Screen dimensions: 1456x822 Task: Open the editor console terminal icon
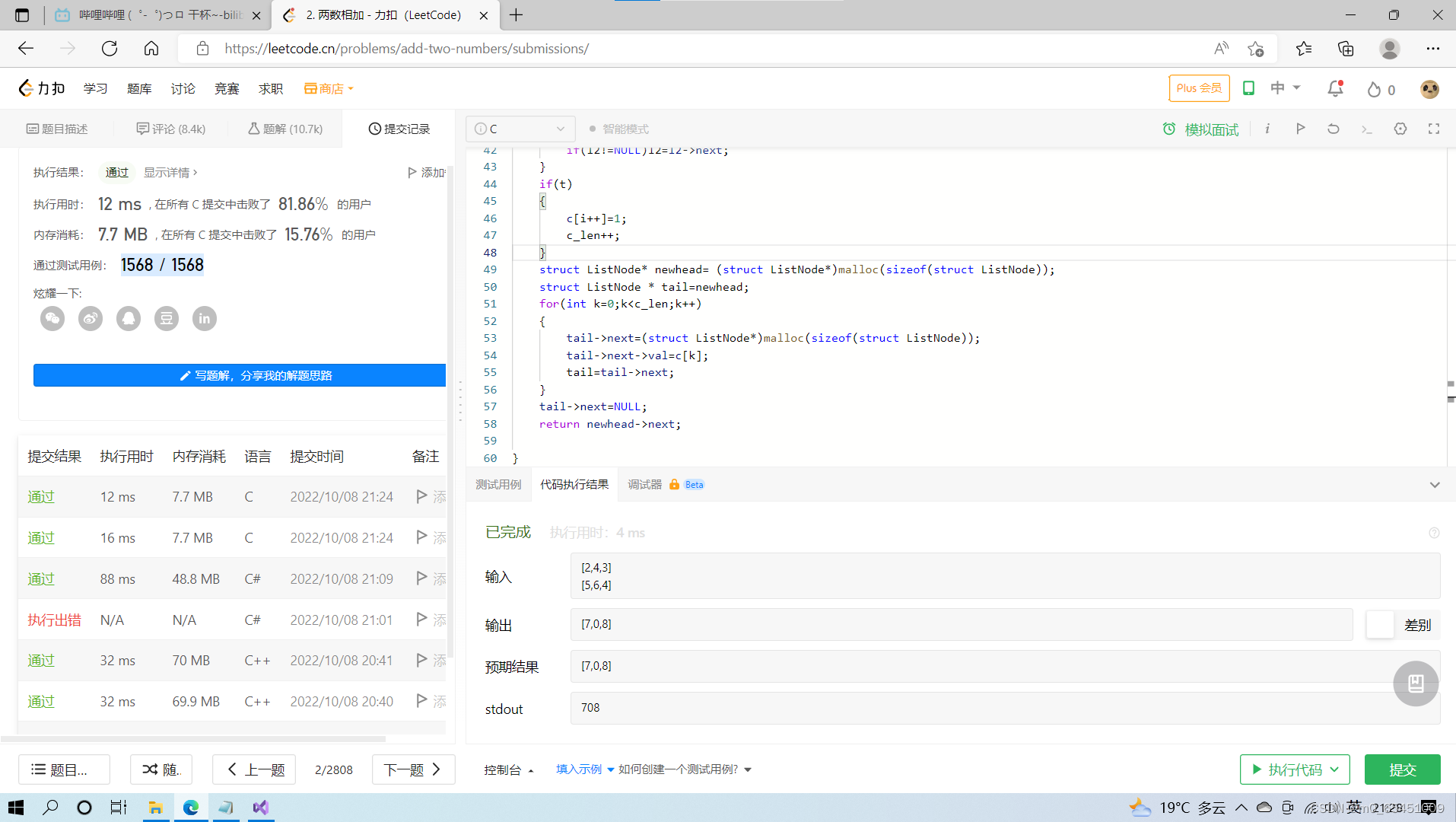(1367, 129)
